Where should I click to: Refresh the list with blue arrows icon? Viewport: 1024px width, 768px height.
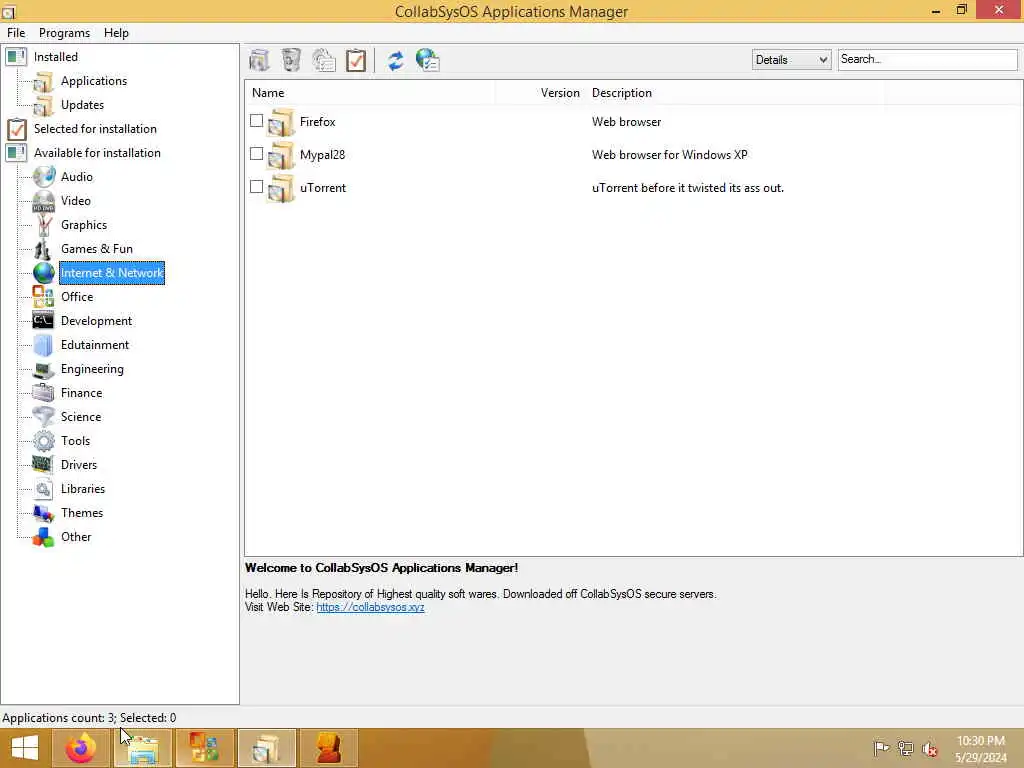click(x=395, y=60)
